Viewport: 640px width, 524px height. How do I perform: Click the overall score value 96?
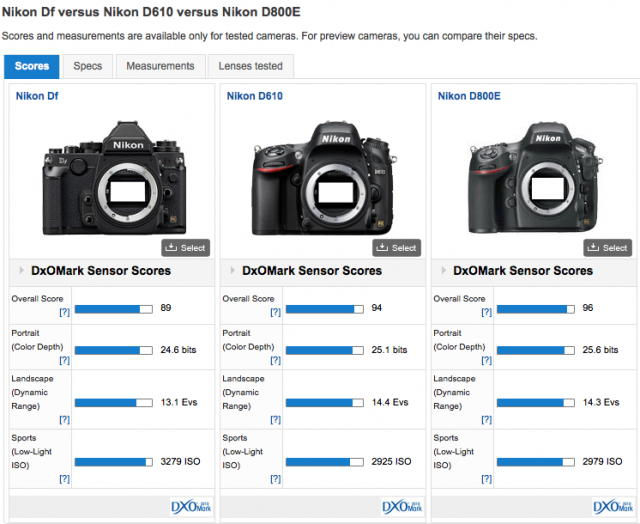[x=588, y=308]
